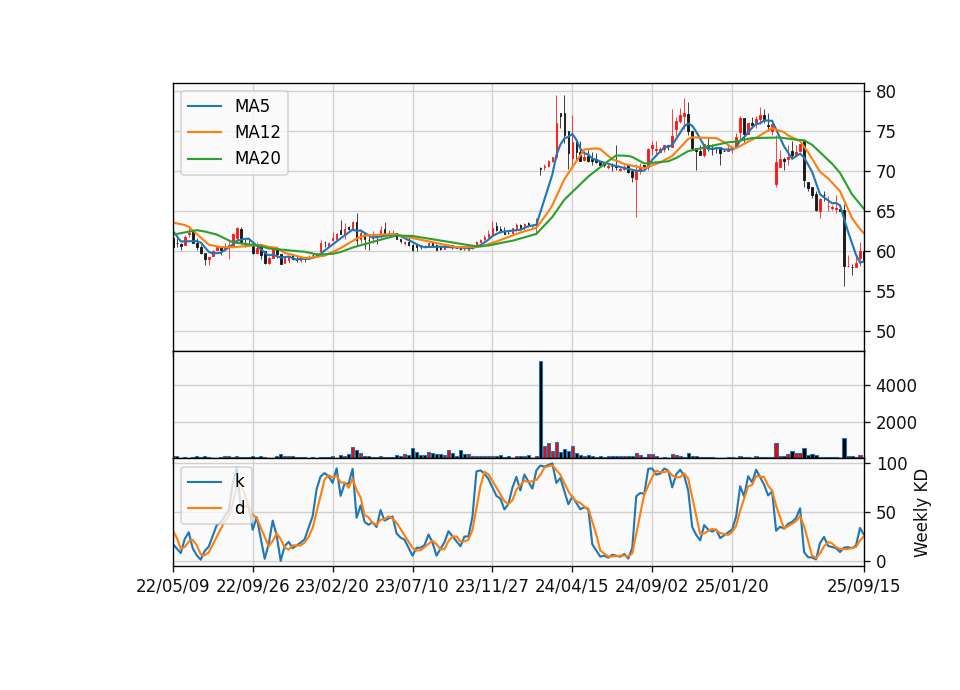
Task: Click the d legend label in KD panel
Action: point(239,508)
